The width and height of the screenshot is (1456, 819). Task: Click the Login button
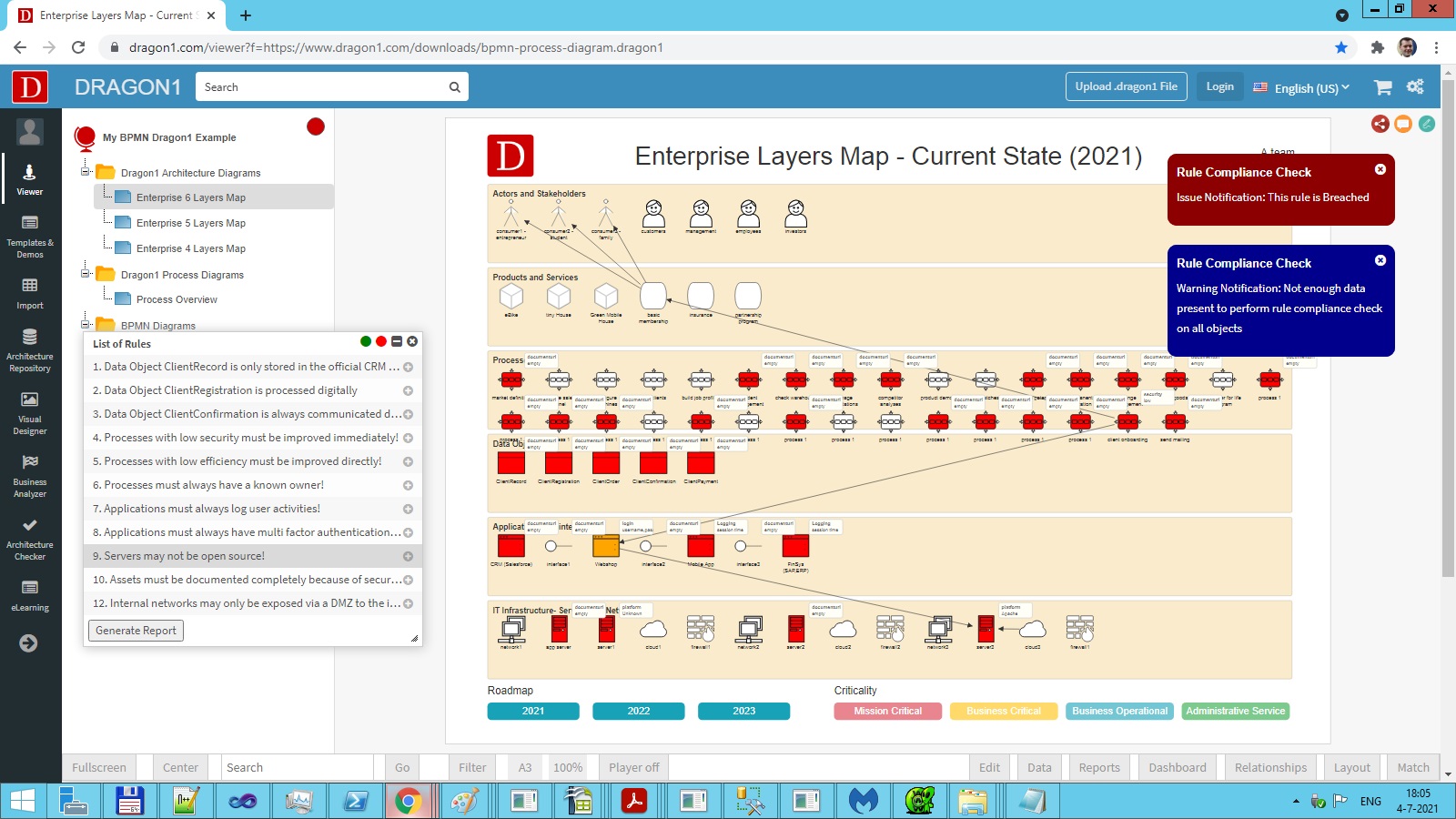1219,86
